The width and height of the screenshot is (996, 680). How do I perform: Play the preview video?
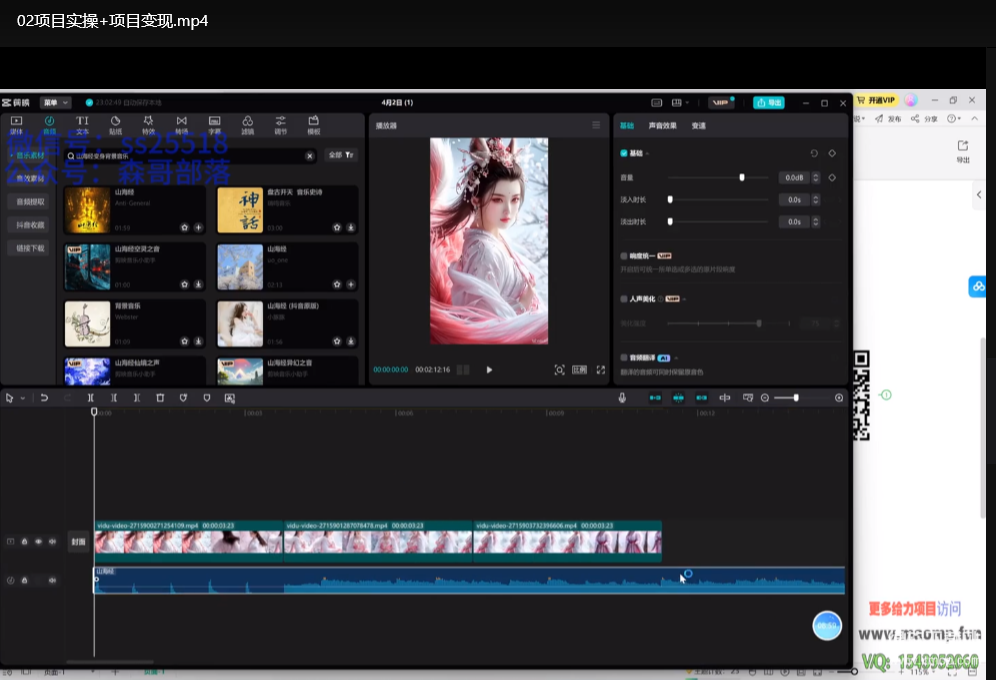(489, 370)
